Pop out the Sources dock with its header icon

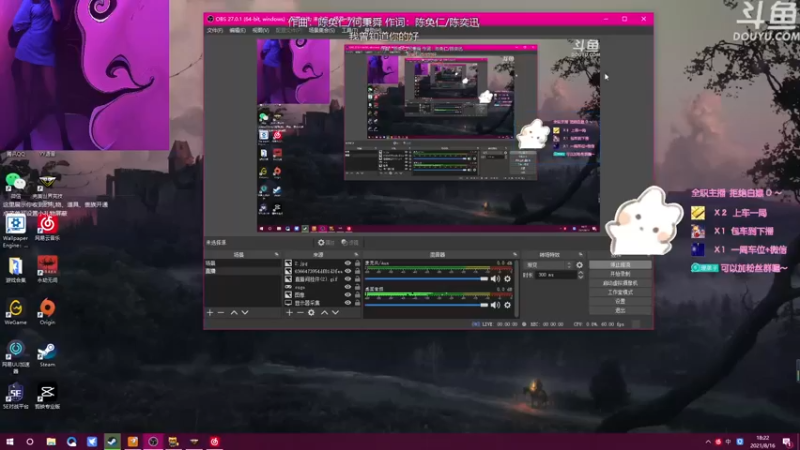click(356, 254)
